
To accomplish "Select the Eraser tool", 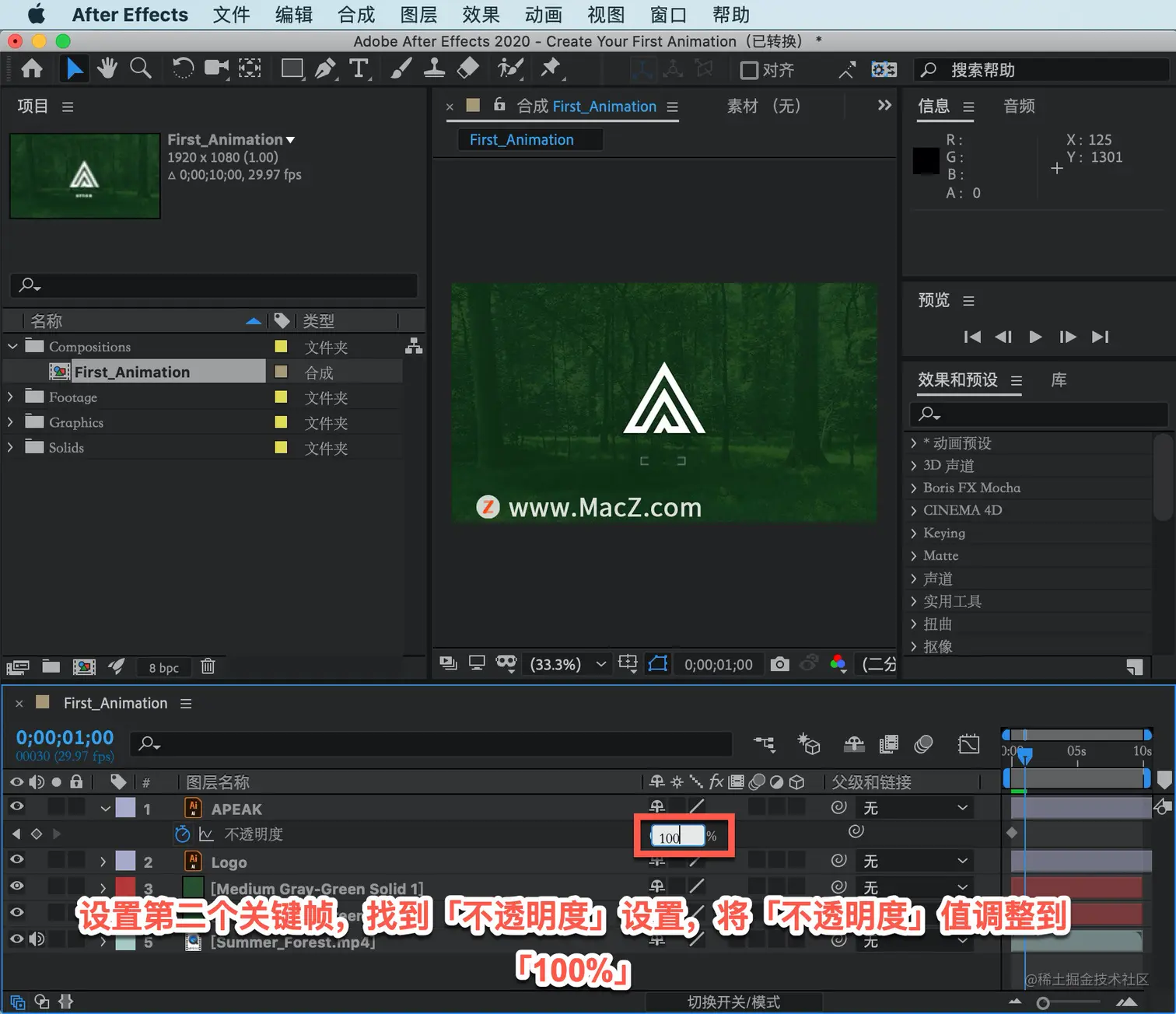I will 467,69.
